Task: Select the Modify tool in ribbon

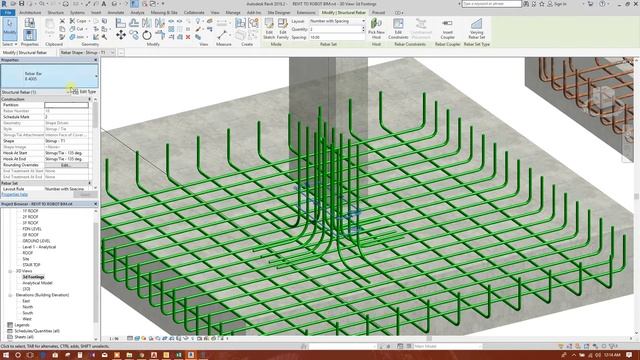Action: 10,29
